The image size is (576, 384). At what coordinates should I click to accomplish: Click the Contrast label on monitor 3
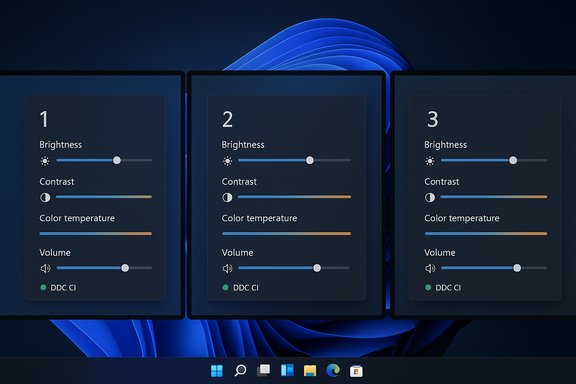[442, 182]
